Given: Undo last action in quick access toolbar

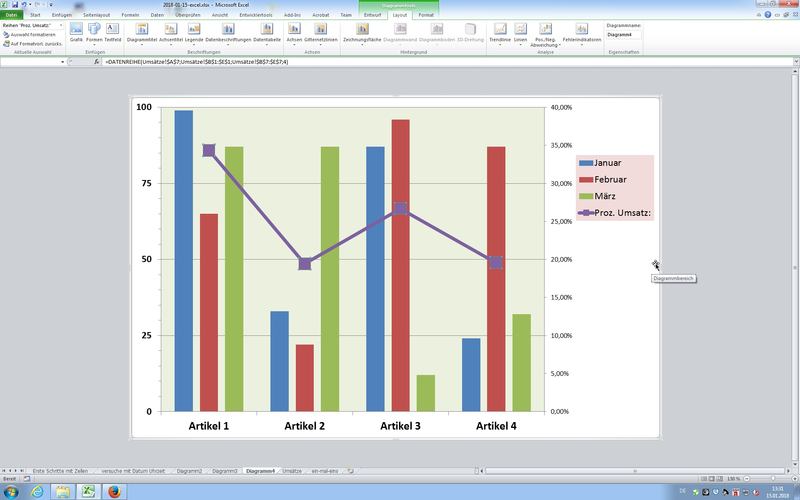Looking at the screenshot, I should [x=23, y=5].
